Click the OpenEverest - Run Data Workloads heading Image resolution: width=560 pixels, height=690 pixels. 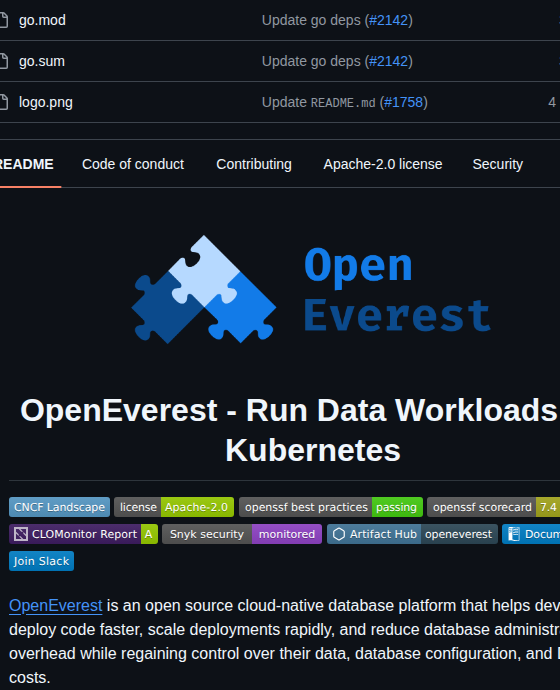(x=290, y=430)
